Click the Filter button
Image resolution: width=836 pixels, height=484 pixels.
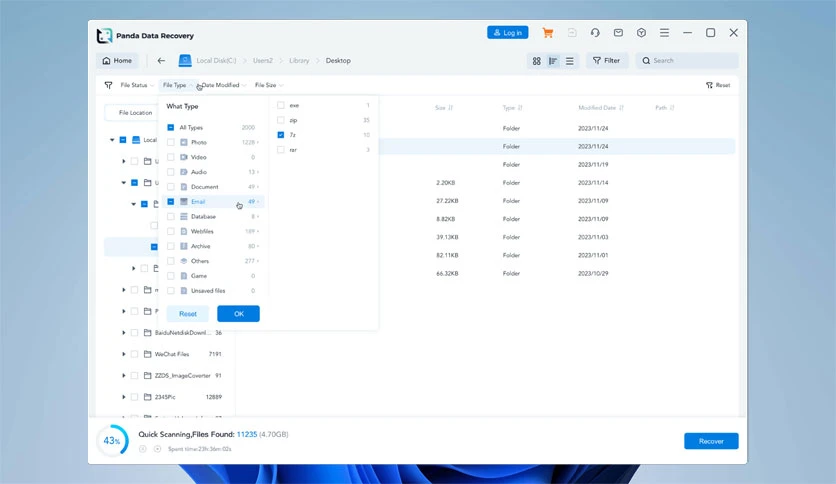607,61
